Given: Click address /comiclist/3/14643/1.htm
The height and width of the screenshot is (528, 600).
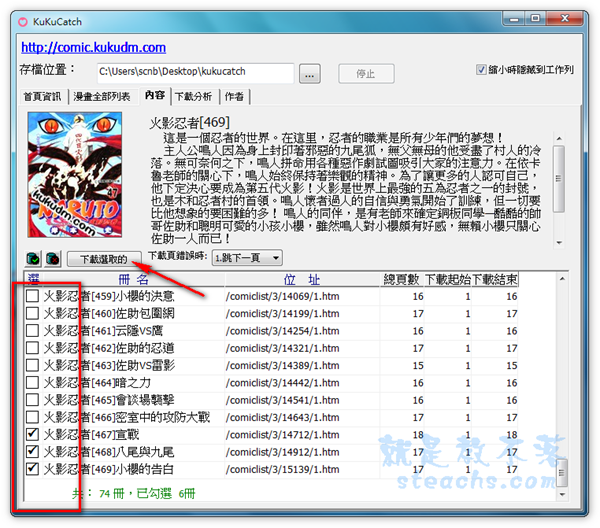Looking at the screenshot, I should click(x=282, y=417).
